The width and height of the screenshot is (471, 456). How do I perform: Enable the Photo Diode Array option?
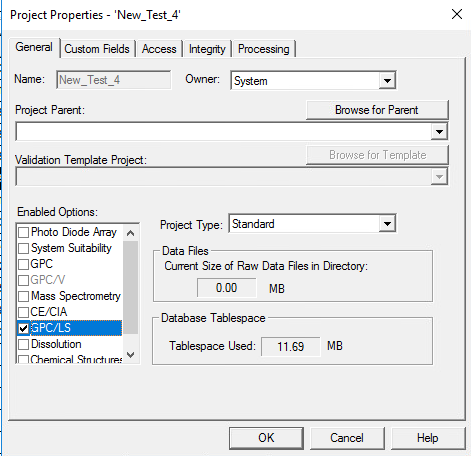click(x=23, y=232)
